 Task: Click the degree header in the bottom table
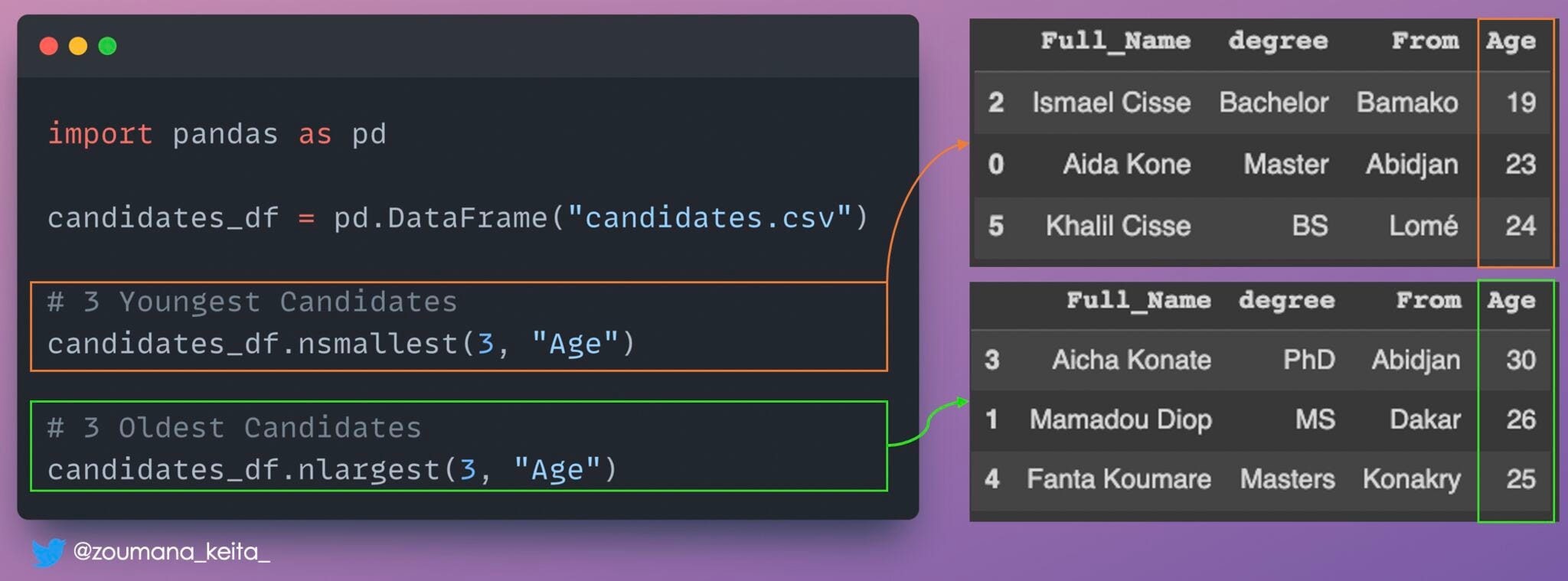[1286, 301]
